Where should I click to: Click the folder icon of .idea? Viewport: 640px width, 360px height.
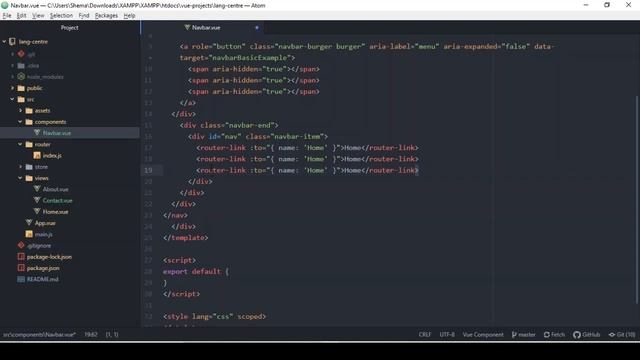tap(21, 65)
